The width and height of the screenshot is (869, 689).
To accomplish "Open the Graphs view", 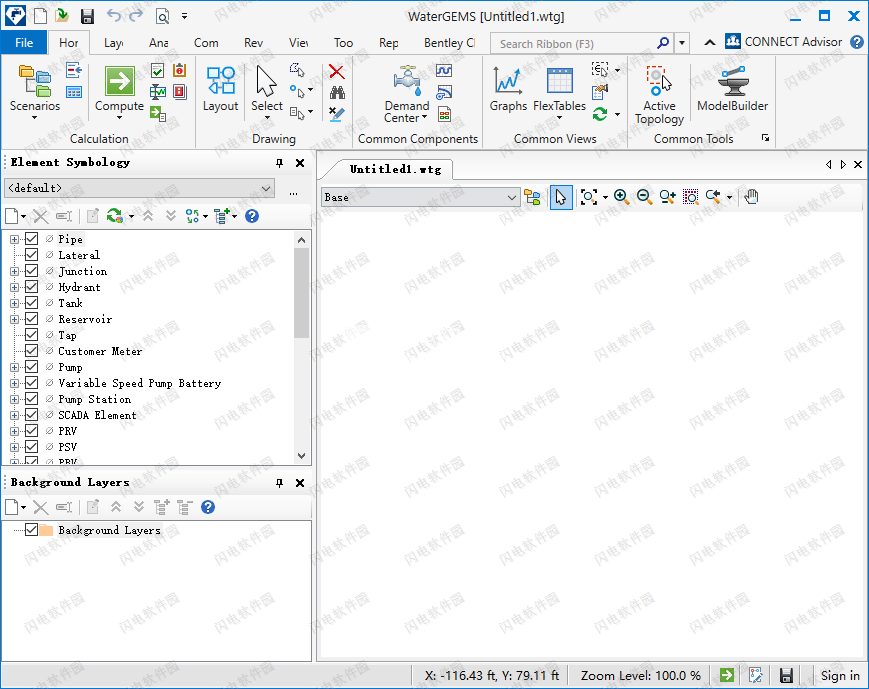I will (x=508, y=89).
